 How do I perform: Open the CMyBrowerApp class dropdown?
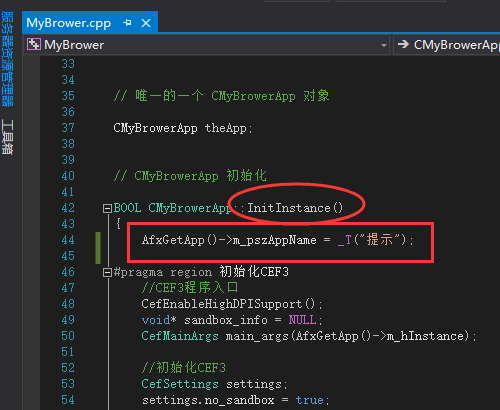pyautogui.click(x=447, y=45)
